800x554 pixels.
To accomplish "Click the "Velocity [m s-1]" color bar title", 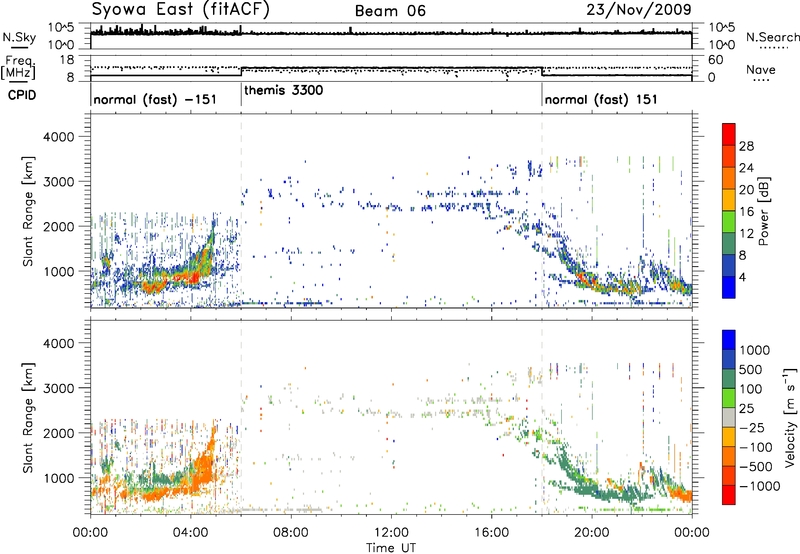I will click(x=790, y=417).
